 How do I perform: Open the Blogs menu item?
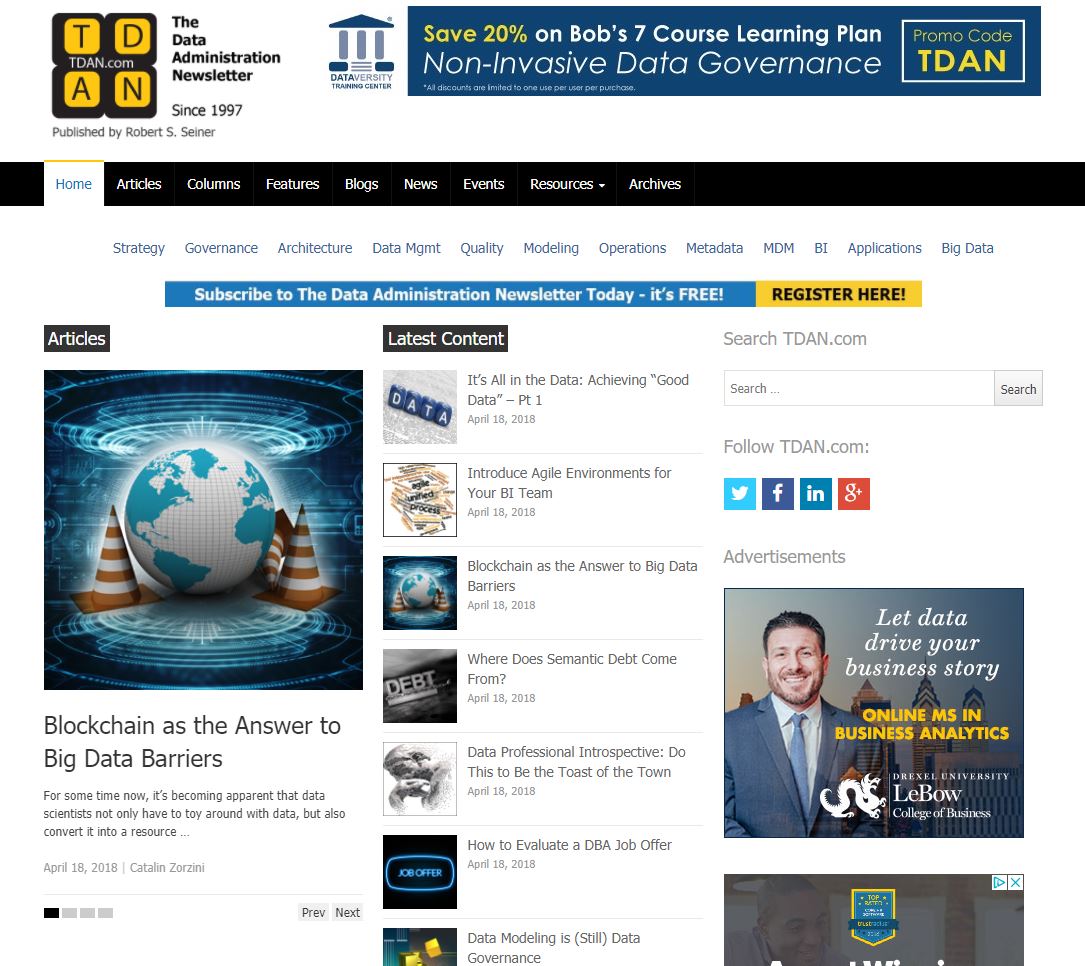(361, 184)
